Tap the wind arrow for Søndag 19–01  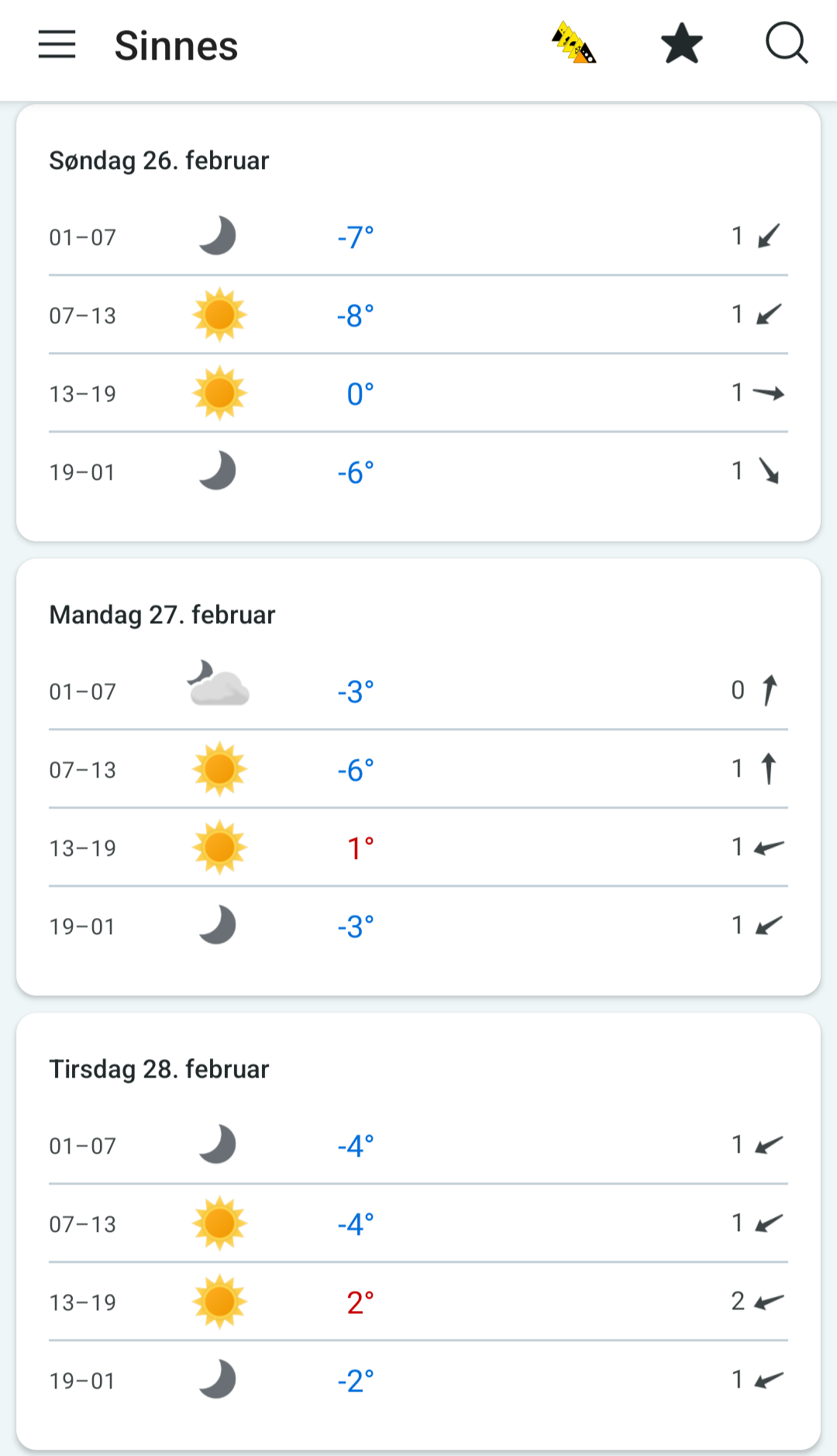[769, 471]
